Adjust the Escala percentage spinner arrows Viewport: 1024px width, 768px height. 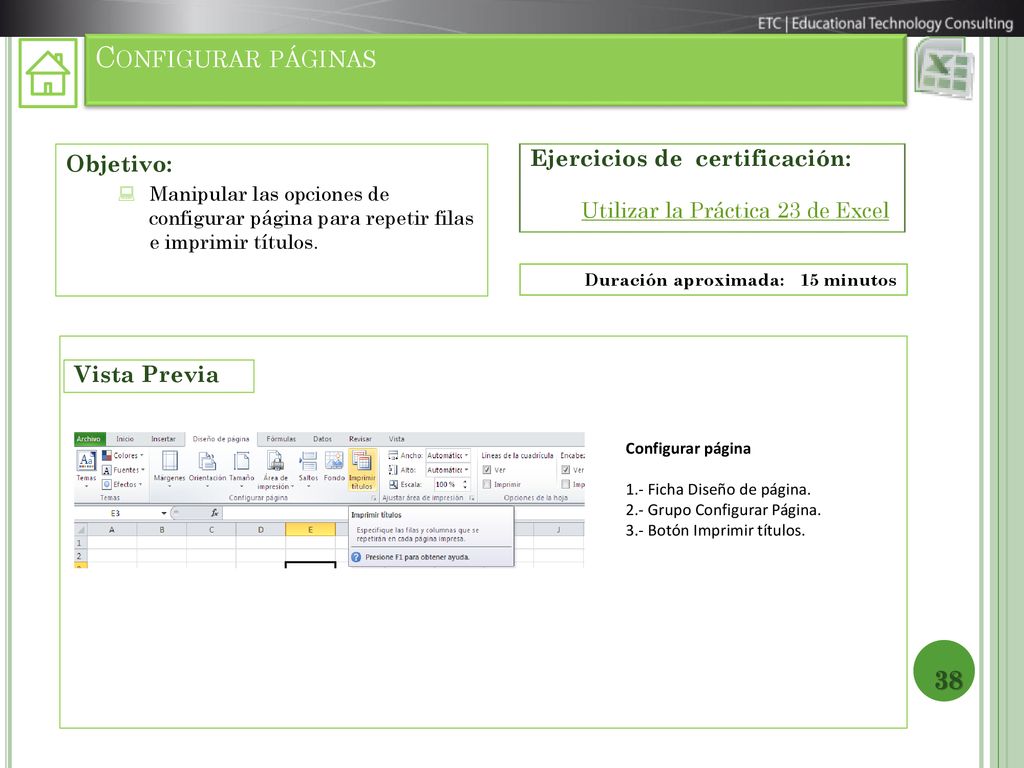pos(466,484)
